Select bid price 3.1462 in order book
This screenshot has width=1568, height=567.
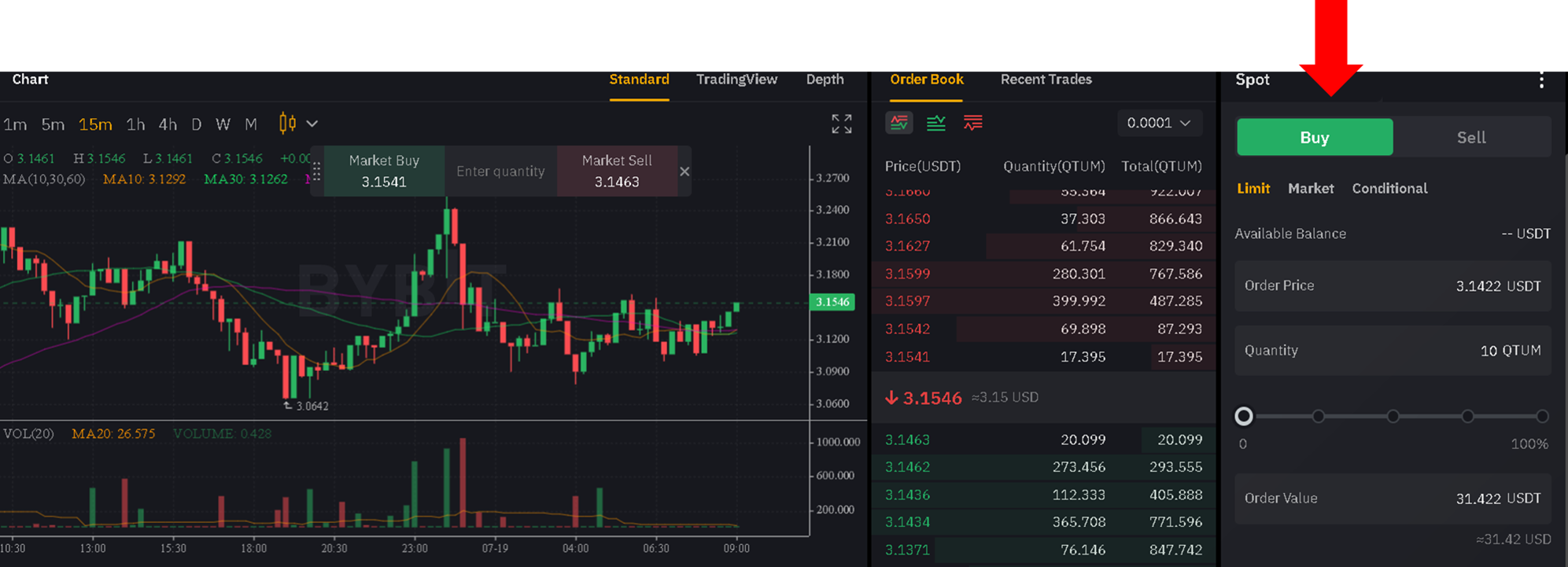point(907,467)
